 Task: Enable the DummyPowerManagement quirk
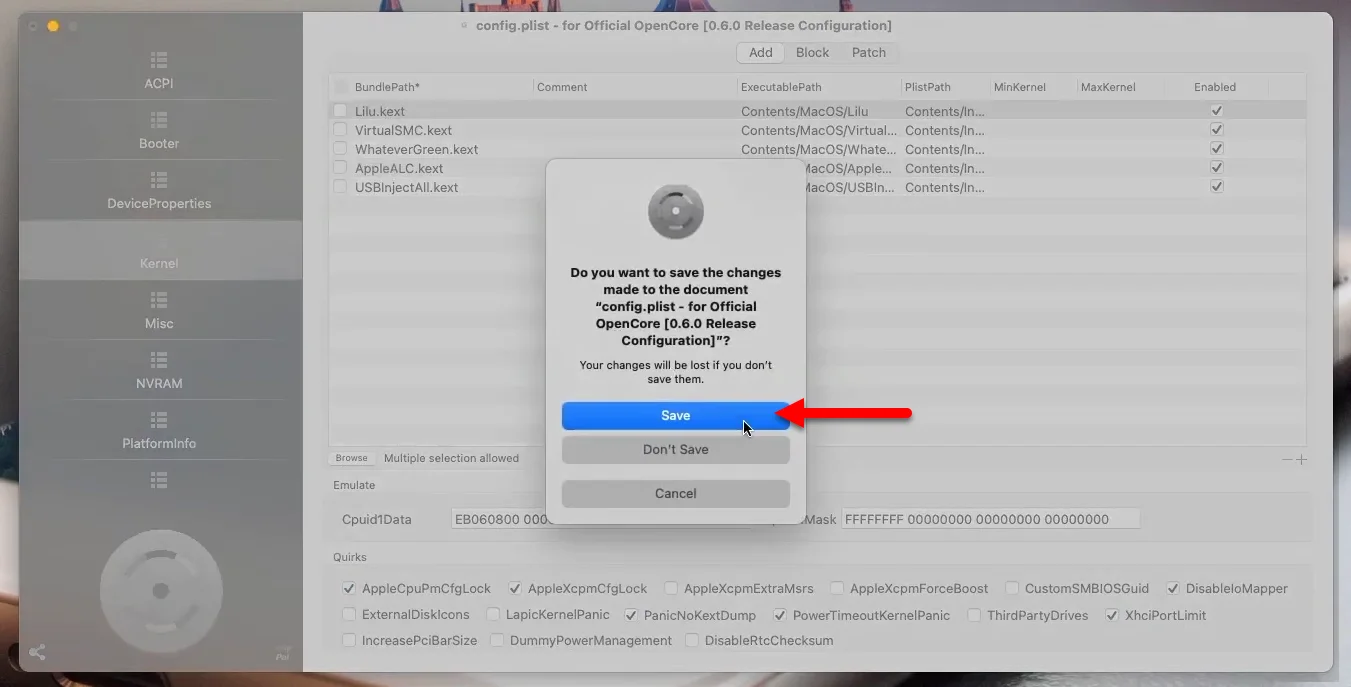[497, 641]
